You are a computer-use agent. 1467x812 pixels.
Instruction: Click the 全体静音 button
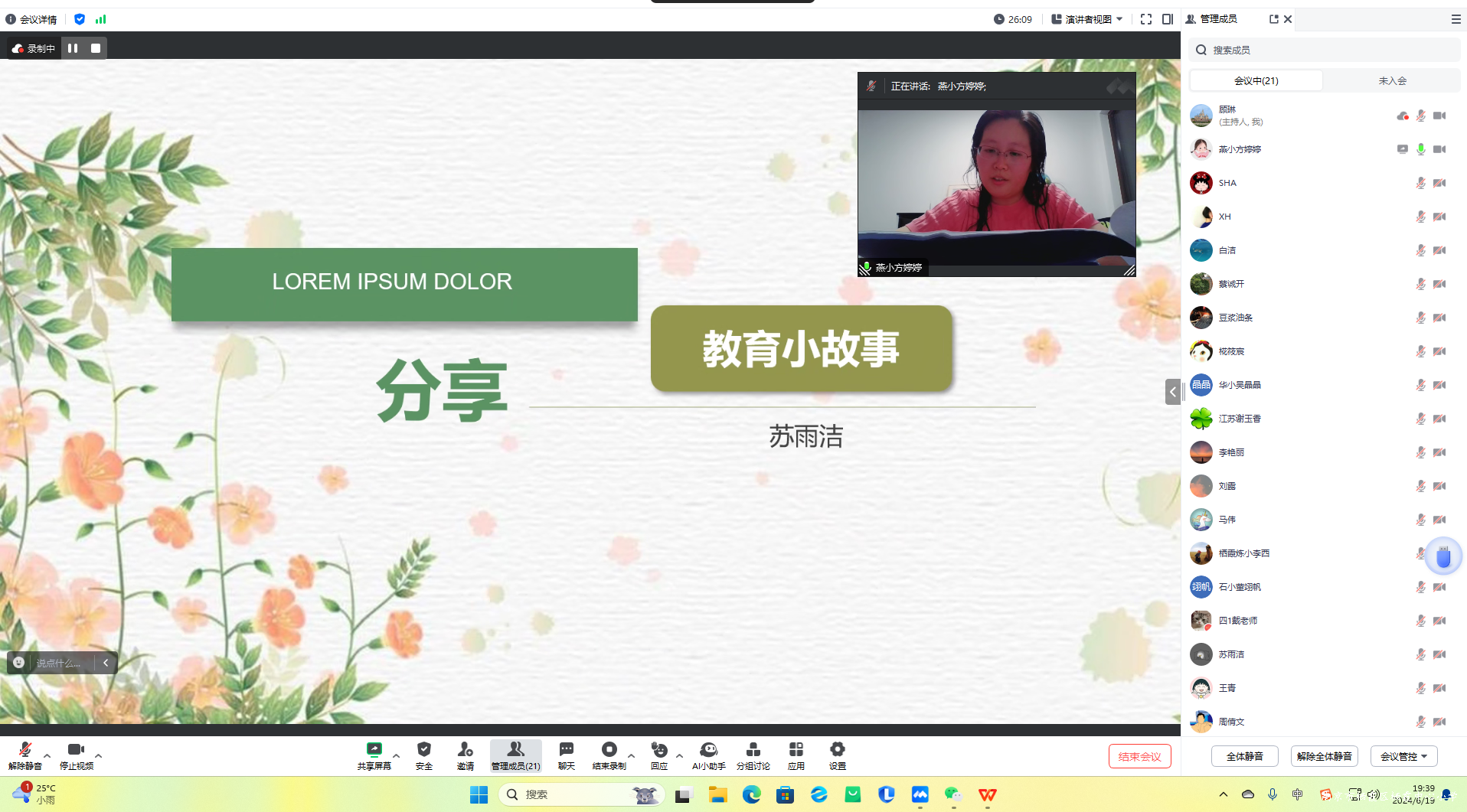click(x=1244, y=756)
